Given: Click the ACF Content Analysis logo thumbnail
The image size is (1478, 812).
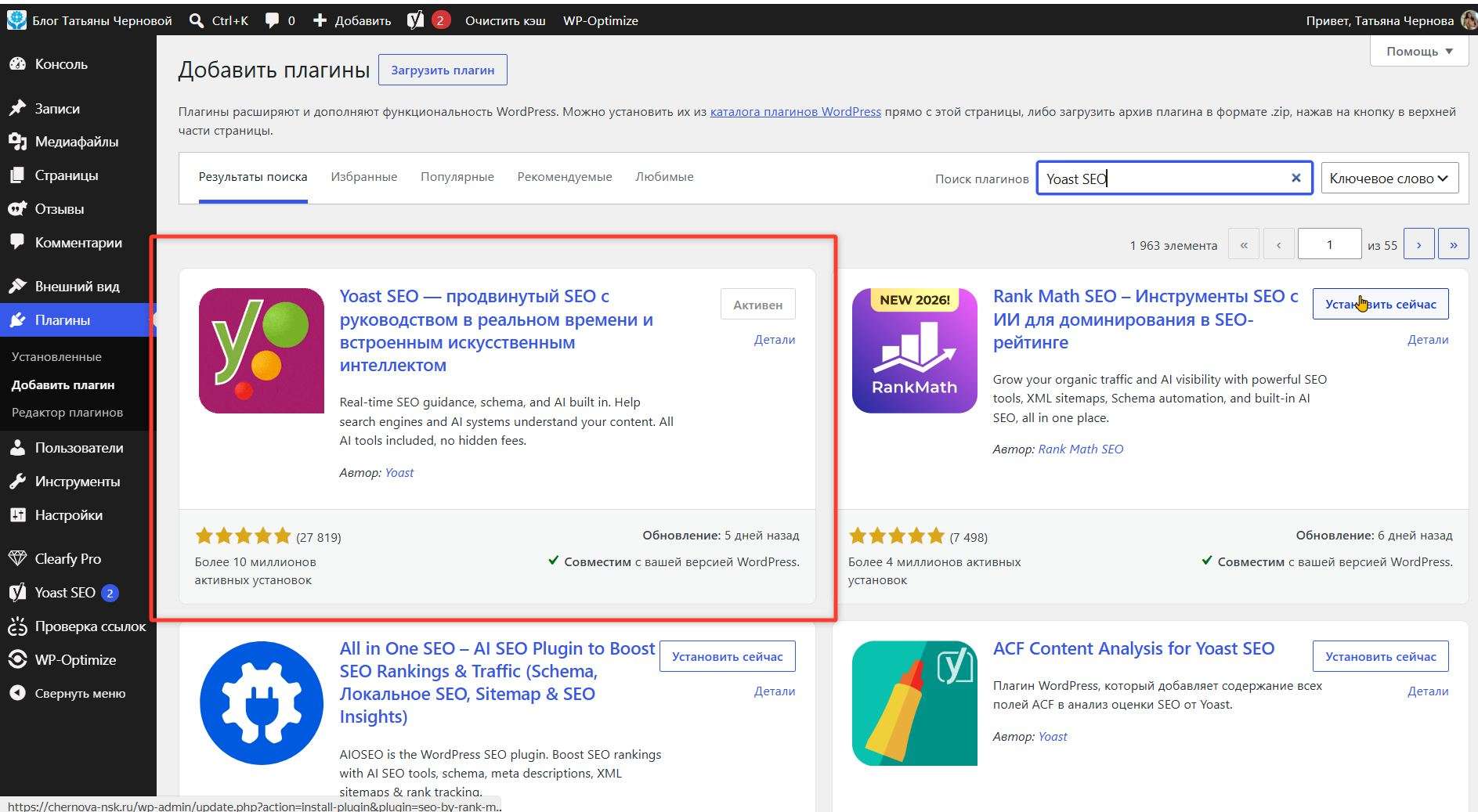Looking at the screenshot, I should pyautogui.click(x=915, y=703).
